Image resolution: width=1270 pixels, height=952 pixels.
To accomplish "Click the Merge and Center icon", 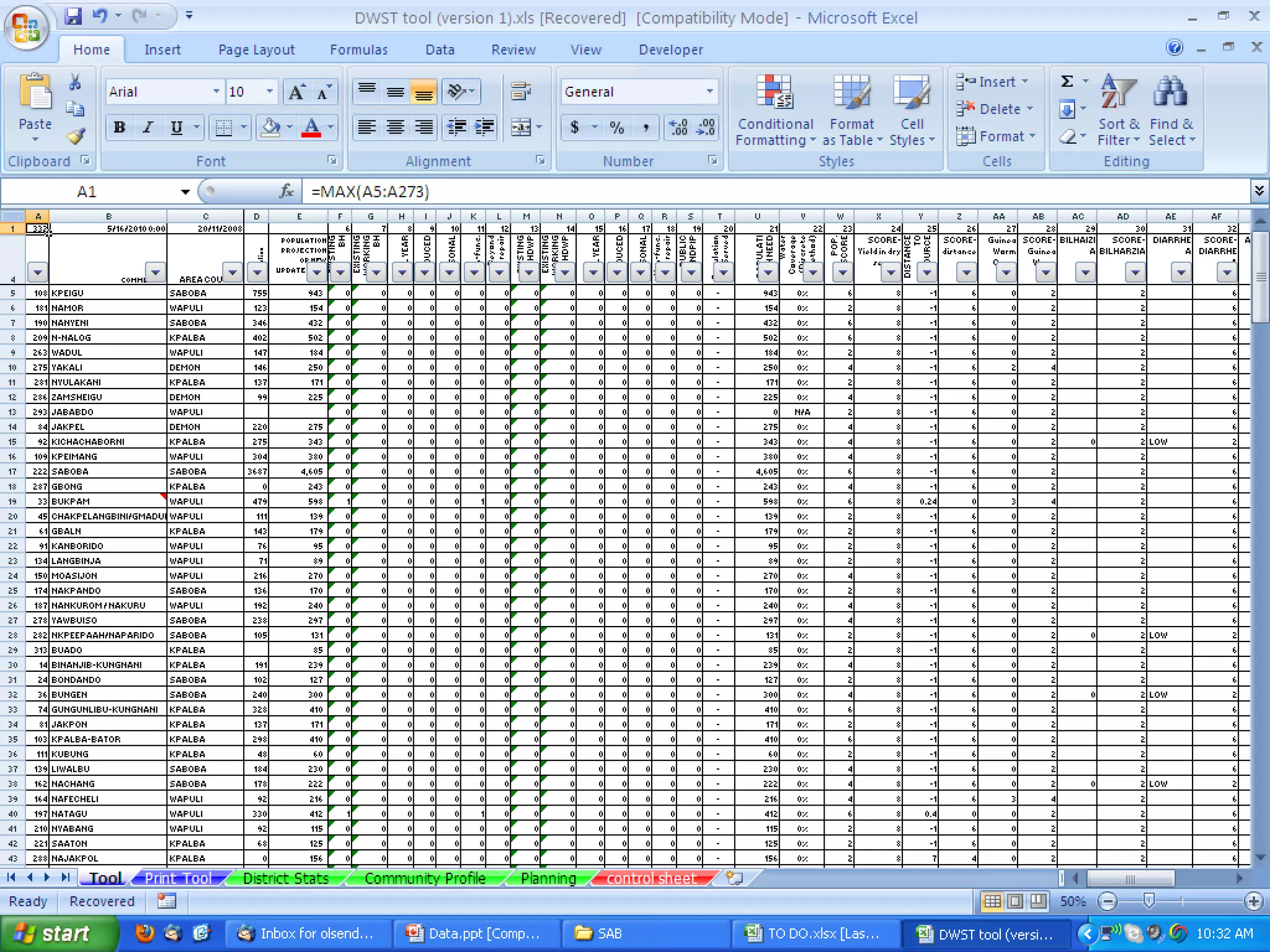I will [521, 128].
